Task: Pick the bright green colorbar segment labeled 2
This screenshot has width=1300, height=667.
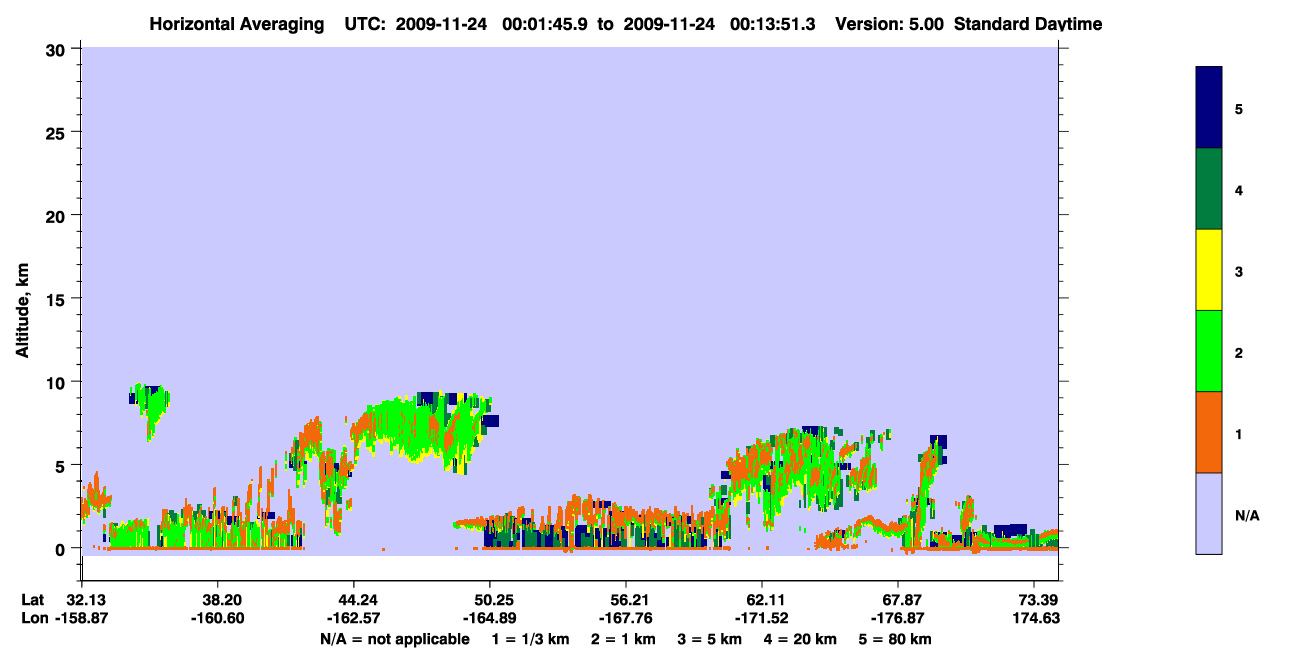Action: pos(1209,351)
